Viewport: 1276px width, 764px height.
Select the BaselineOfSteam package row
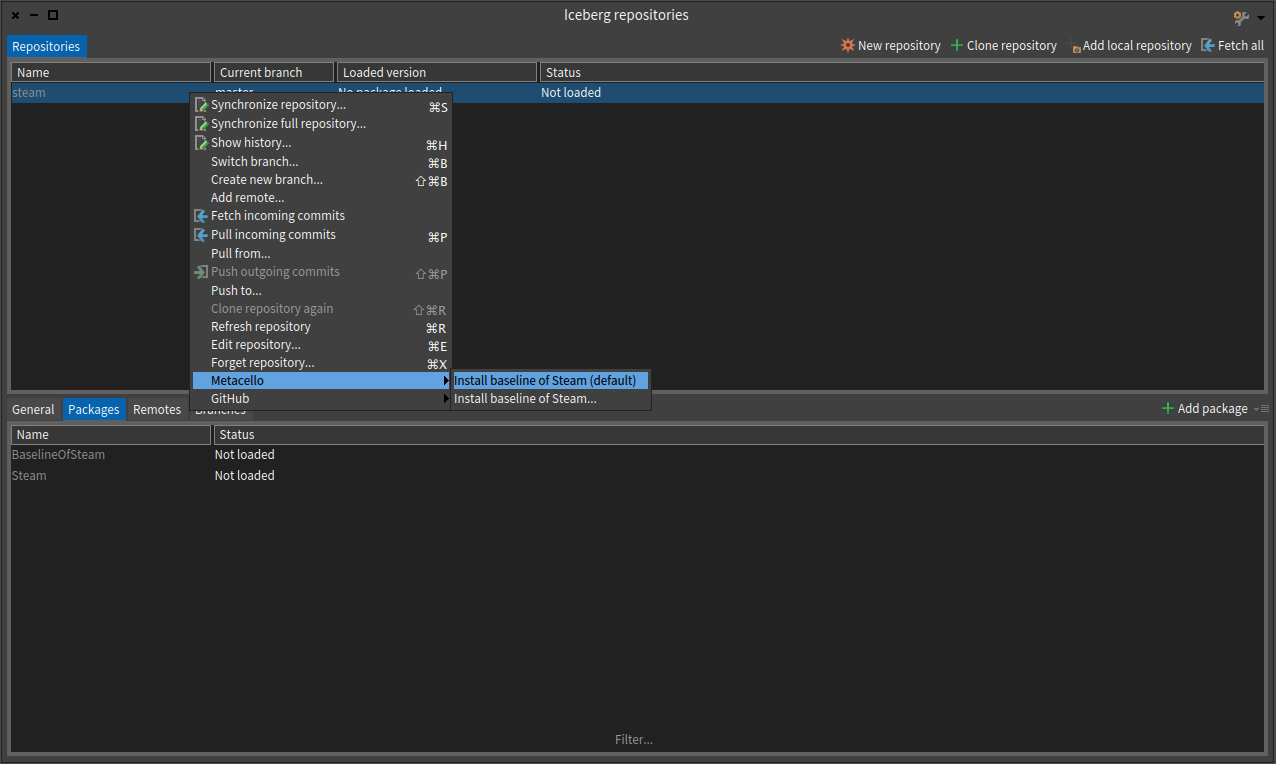tap(58, 455)
